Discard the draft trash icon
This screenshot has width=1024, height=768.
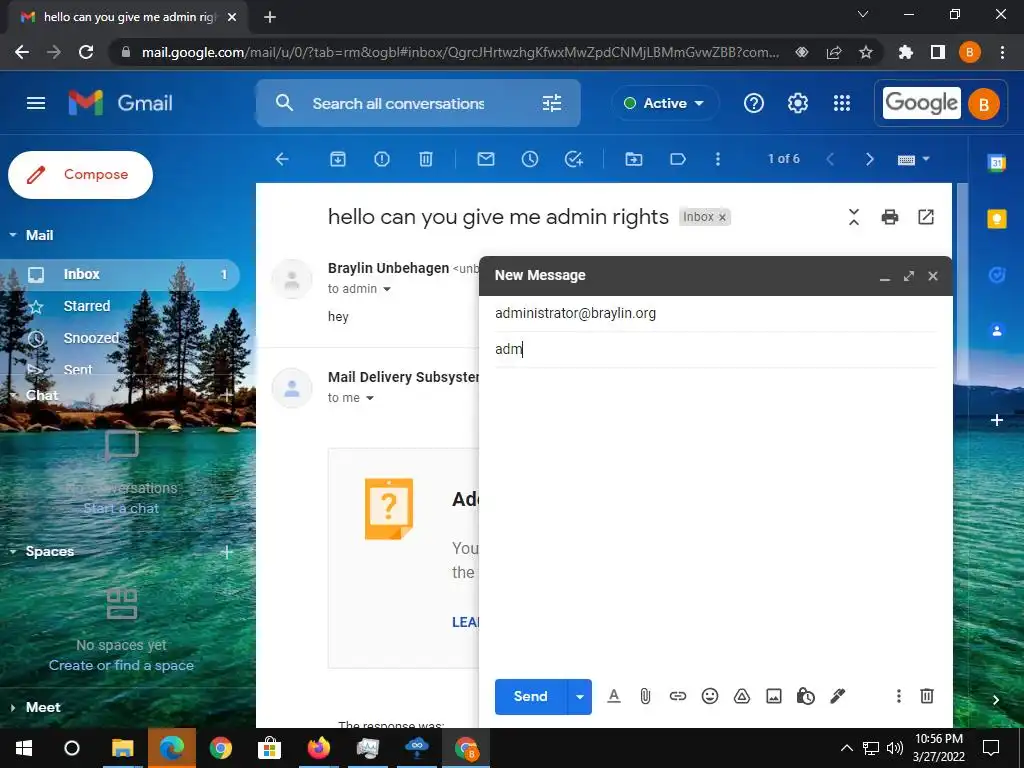(x=927, y=696)
